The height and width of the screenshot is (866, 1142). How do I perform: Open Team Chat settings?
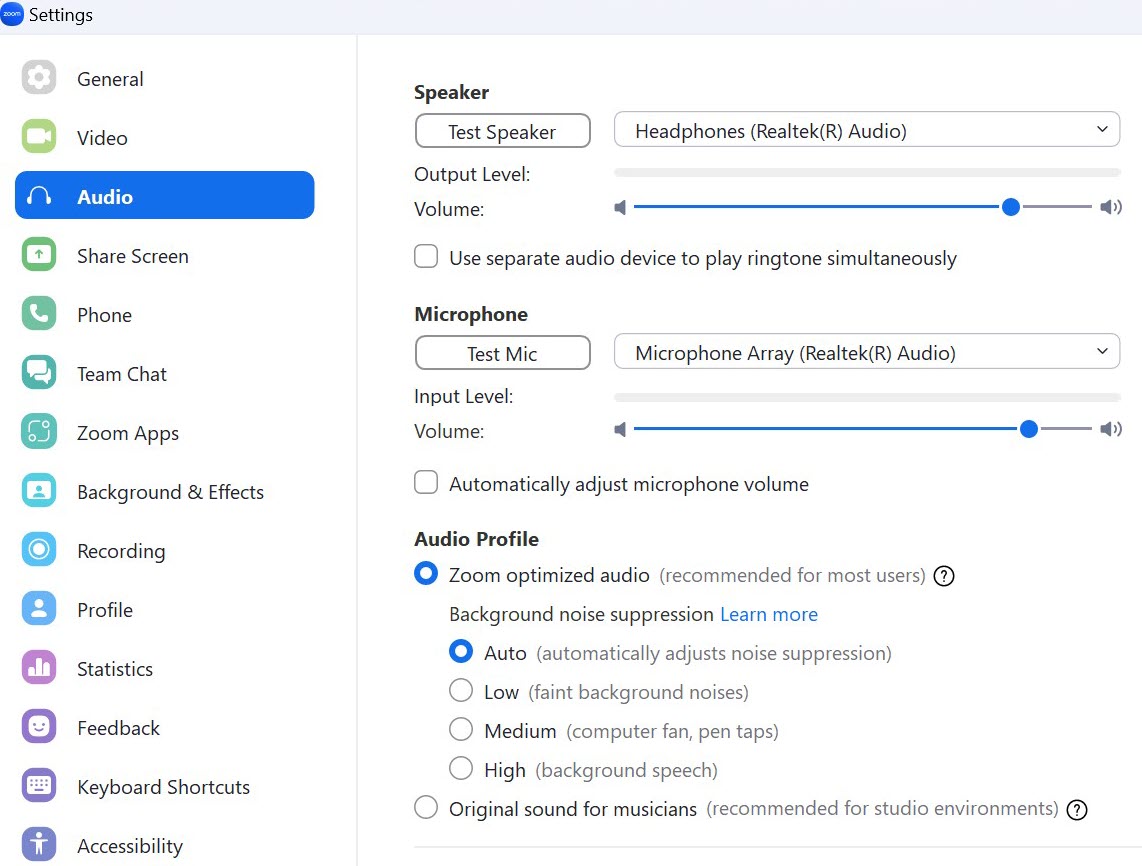pos(165,374)
